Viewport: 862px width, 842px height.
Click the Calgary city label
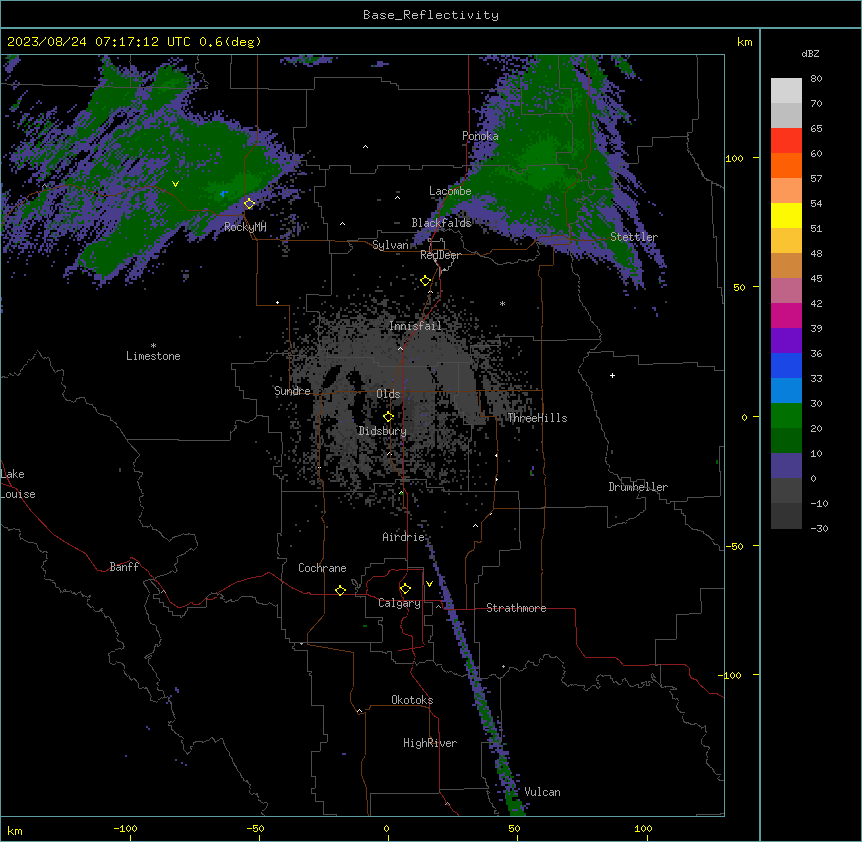point(399,603)
